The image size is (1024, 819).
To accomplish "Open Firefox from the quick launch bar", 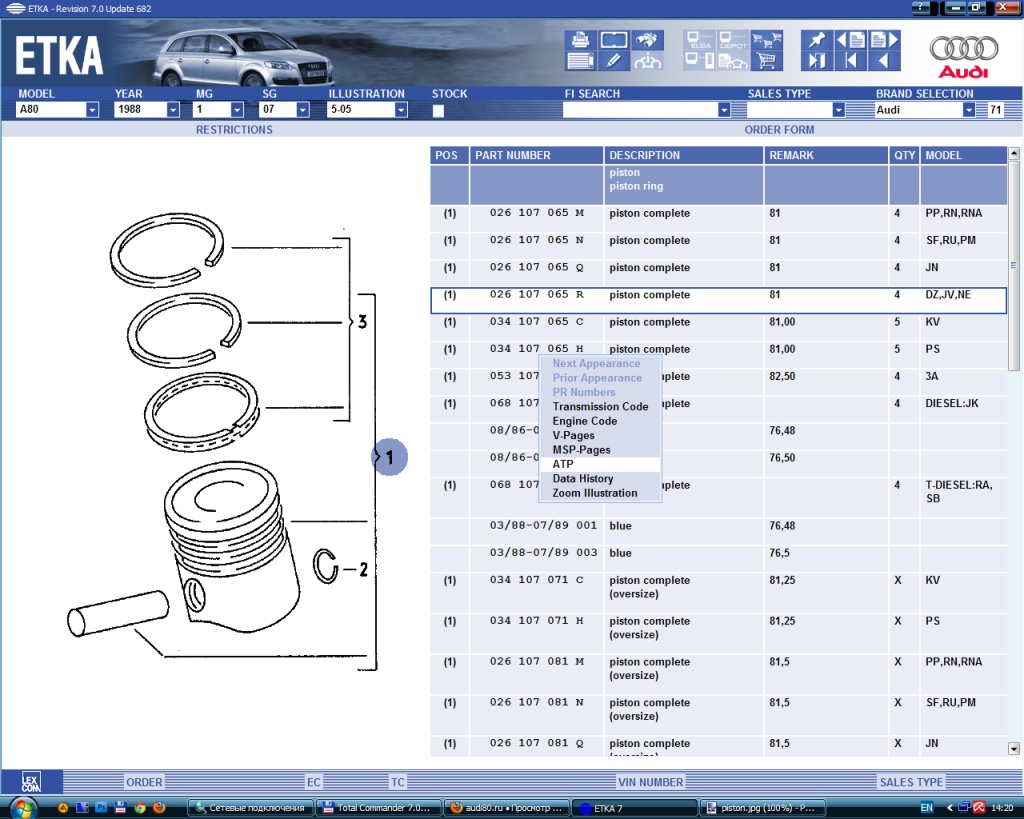I will pos(159,808).
